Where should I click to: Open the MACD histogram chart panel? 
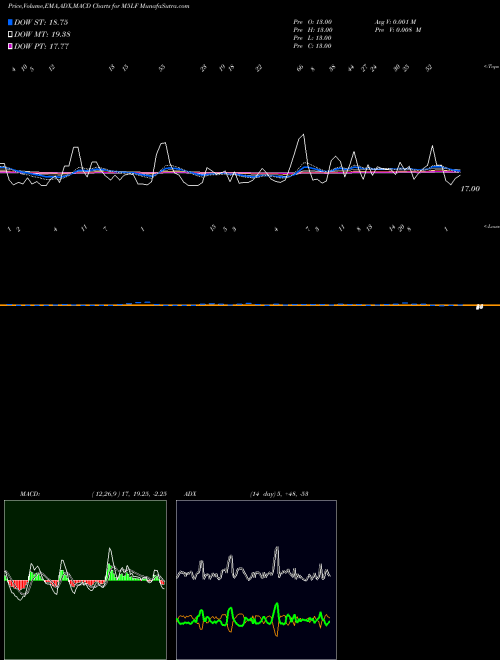(85, 580)
